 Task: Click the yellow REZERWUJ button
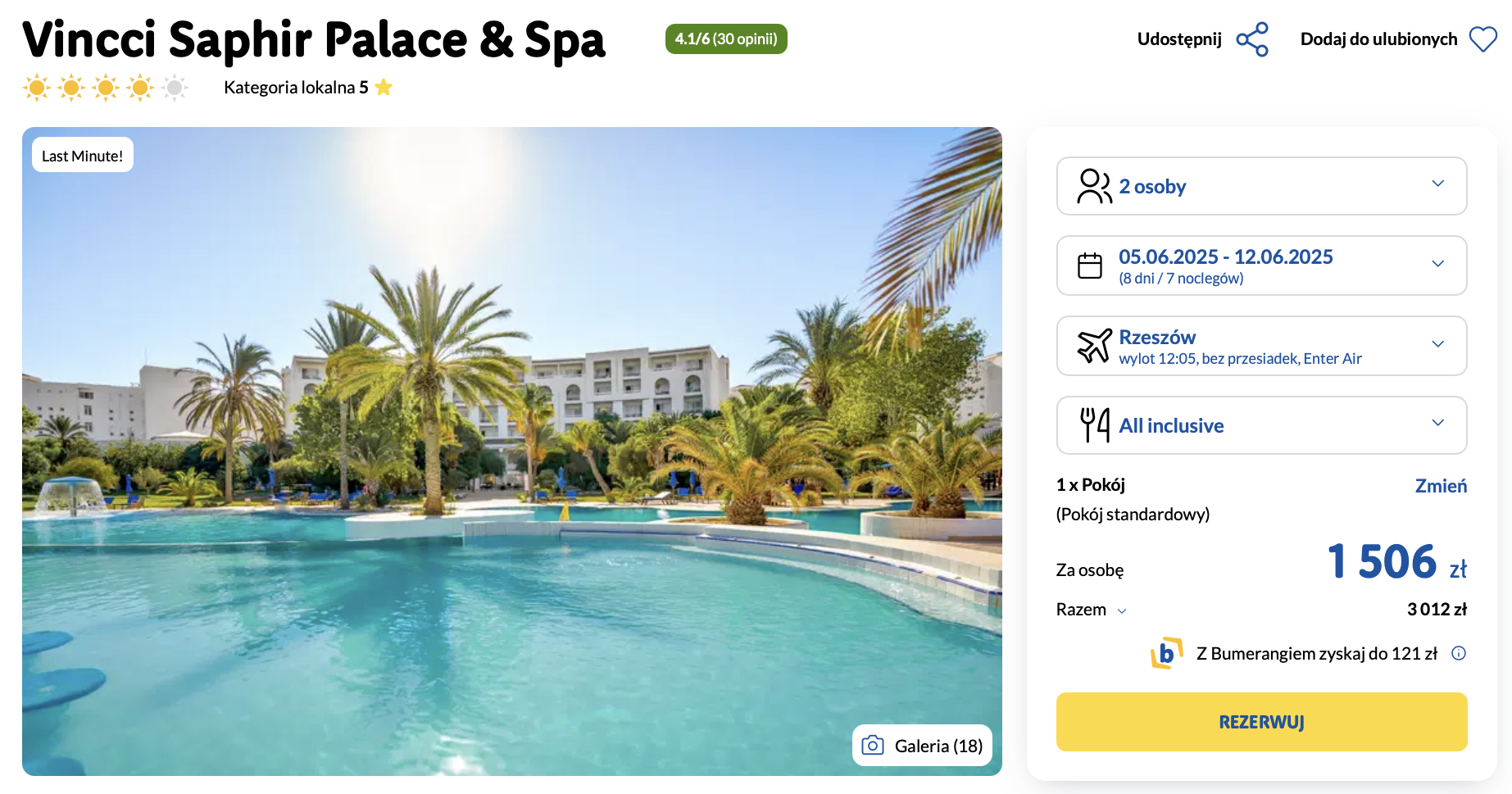point(1261,722)
